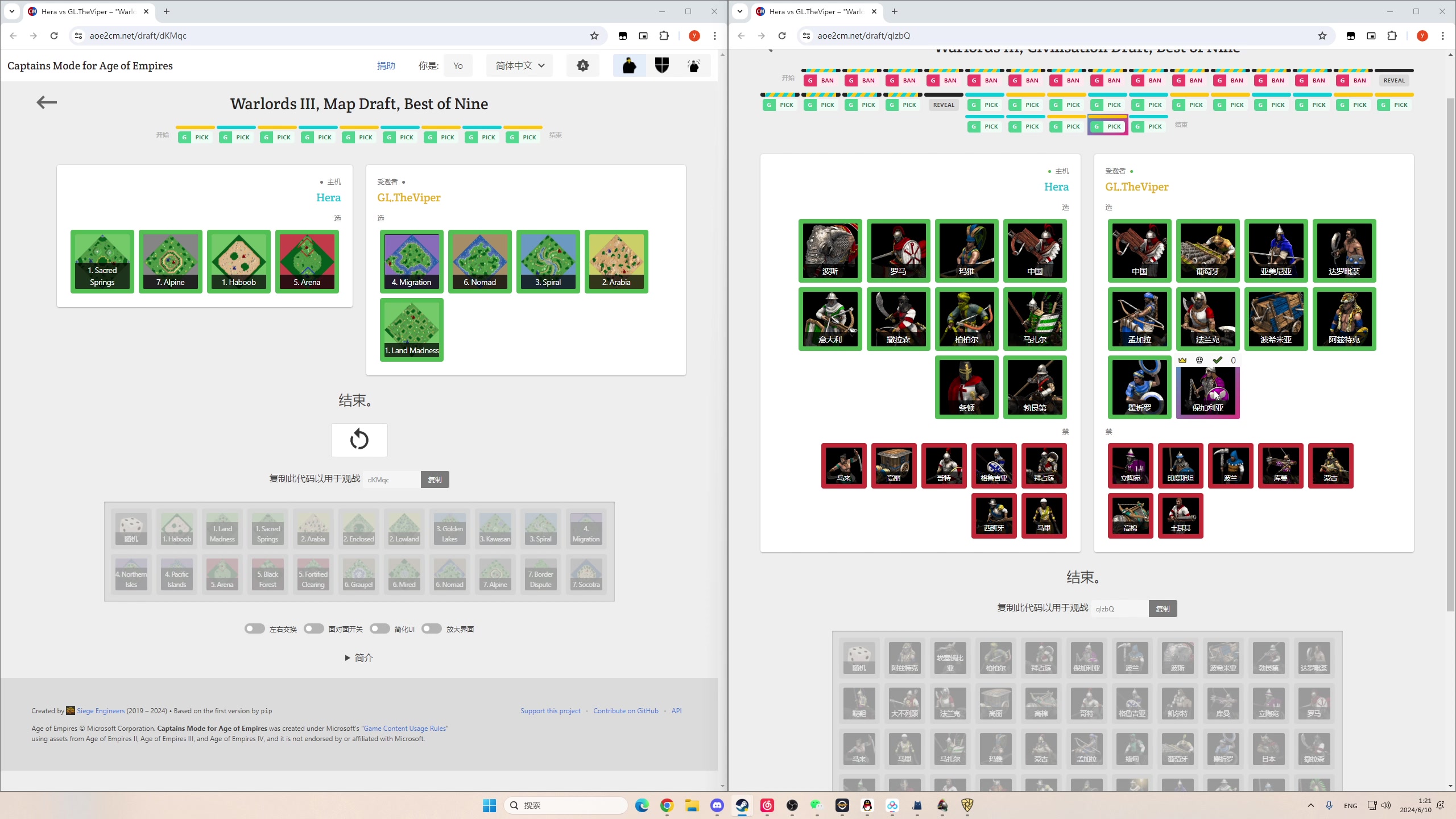The height and width of the screenshot is (819, 1456).
Task: Open new tab in left browser window
Action: [167, 11]
